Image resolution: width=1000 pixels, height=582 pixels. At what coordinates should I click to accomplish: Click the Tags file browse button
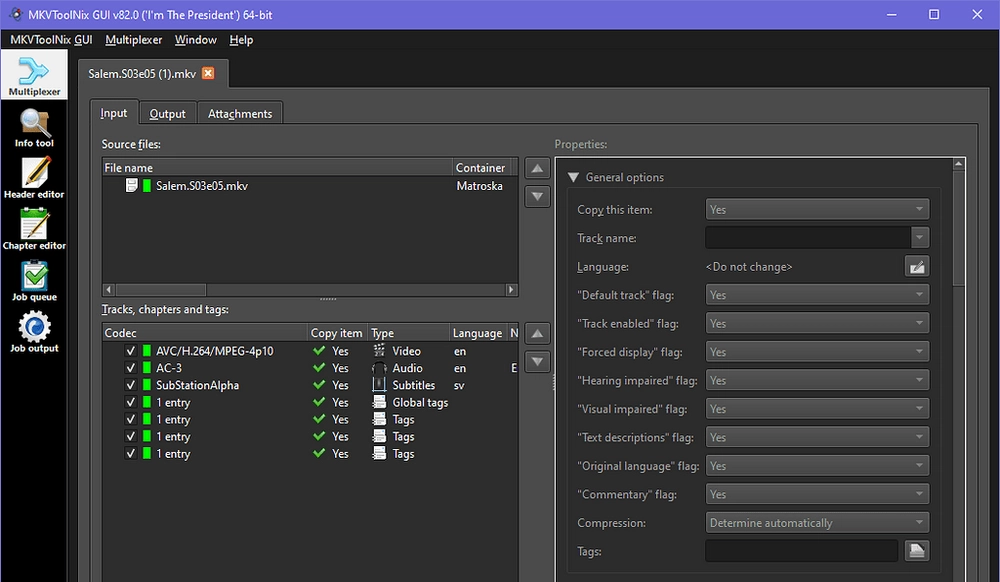tap(916, 551)
